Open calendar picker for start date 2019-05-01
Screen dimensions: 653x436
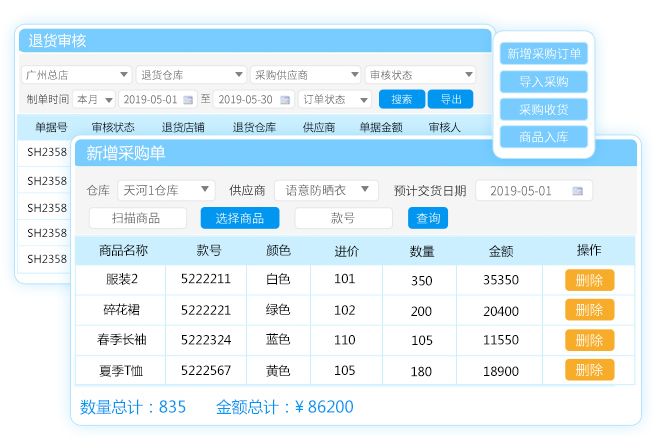[189, 100]
